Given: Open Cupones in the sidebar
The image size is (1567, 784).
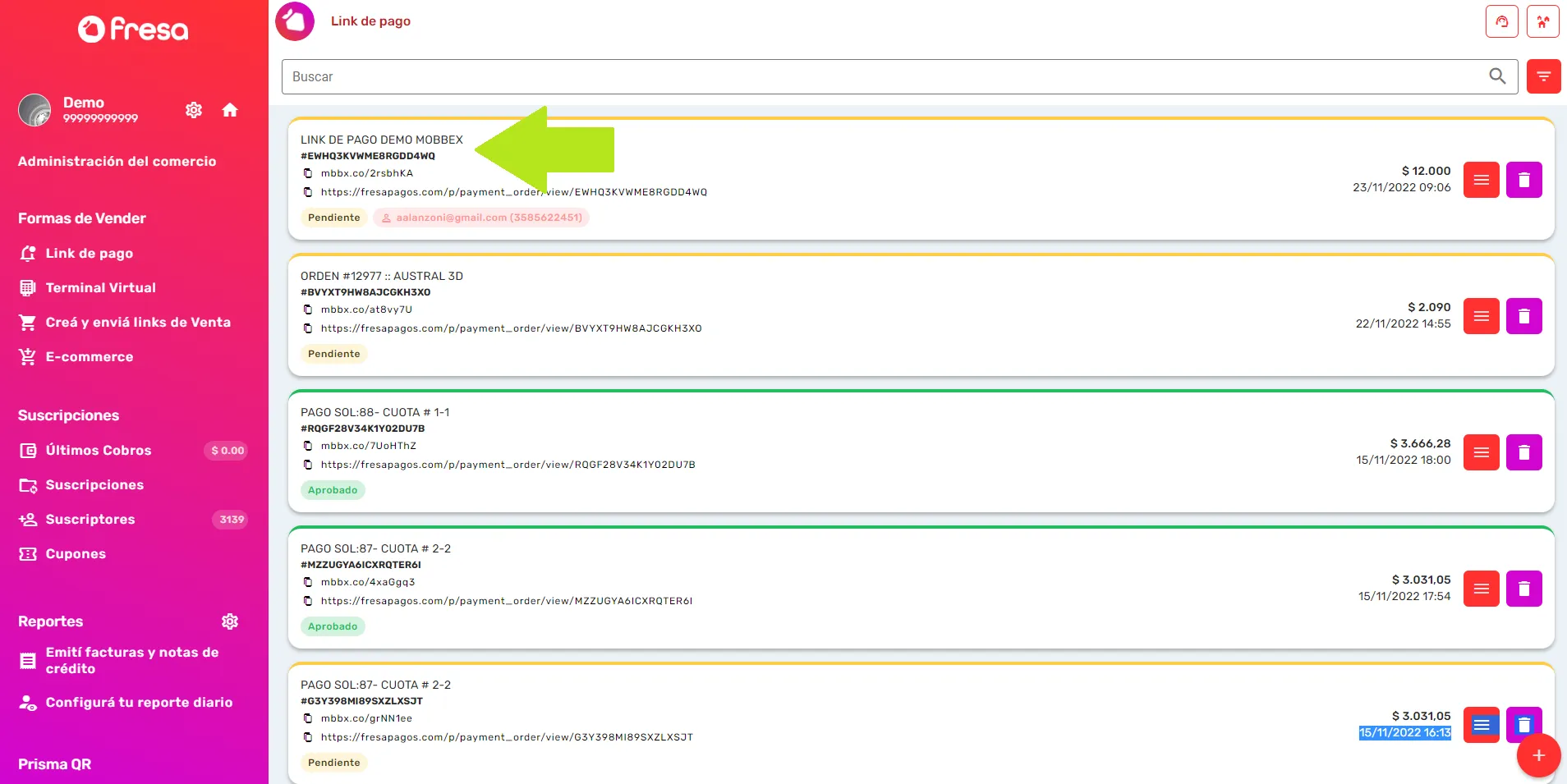Looking at the screenshot, I should (x=76, y=554).
